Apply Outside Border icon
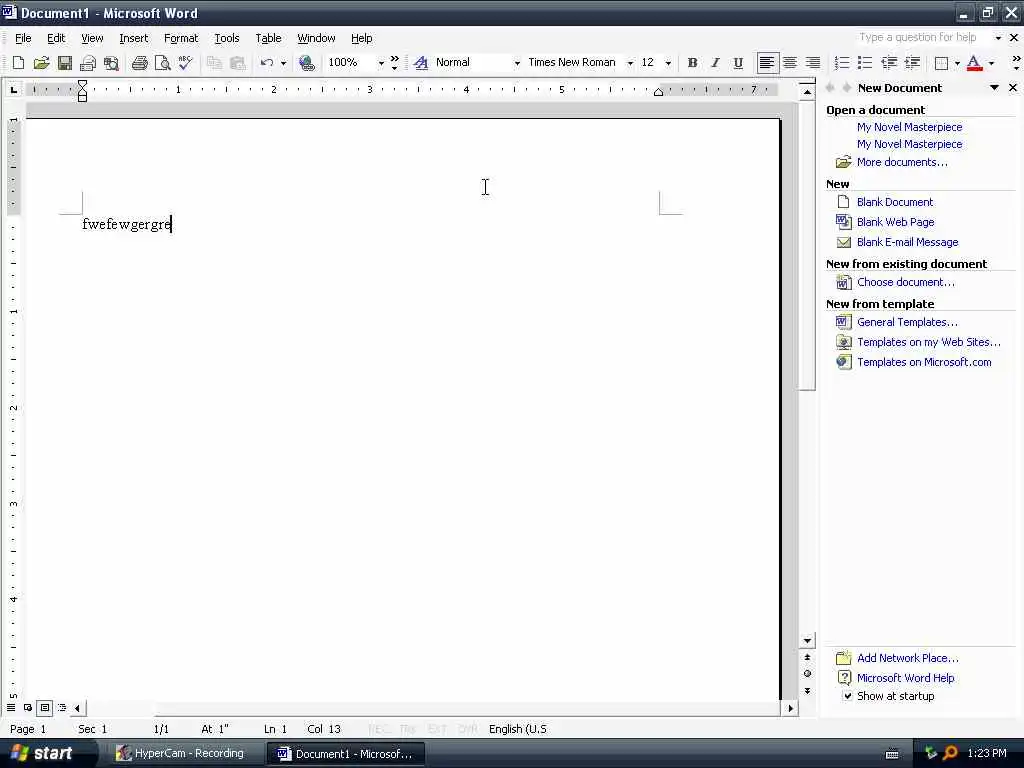 [941, 63]
